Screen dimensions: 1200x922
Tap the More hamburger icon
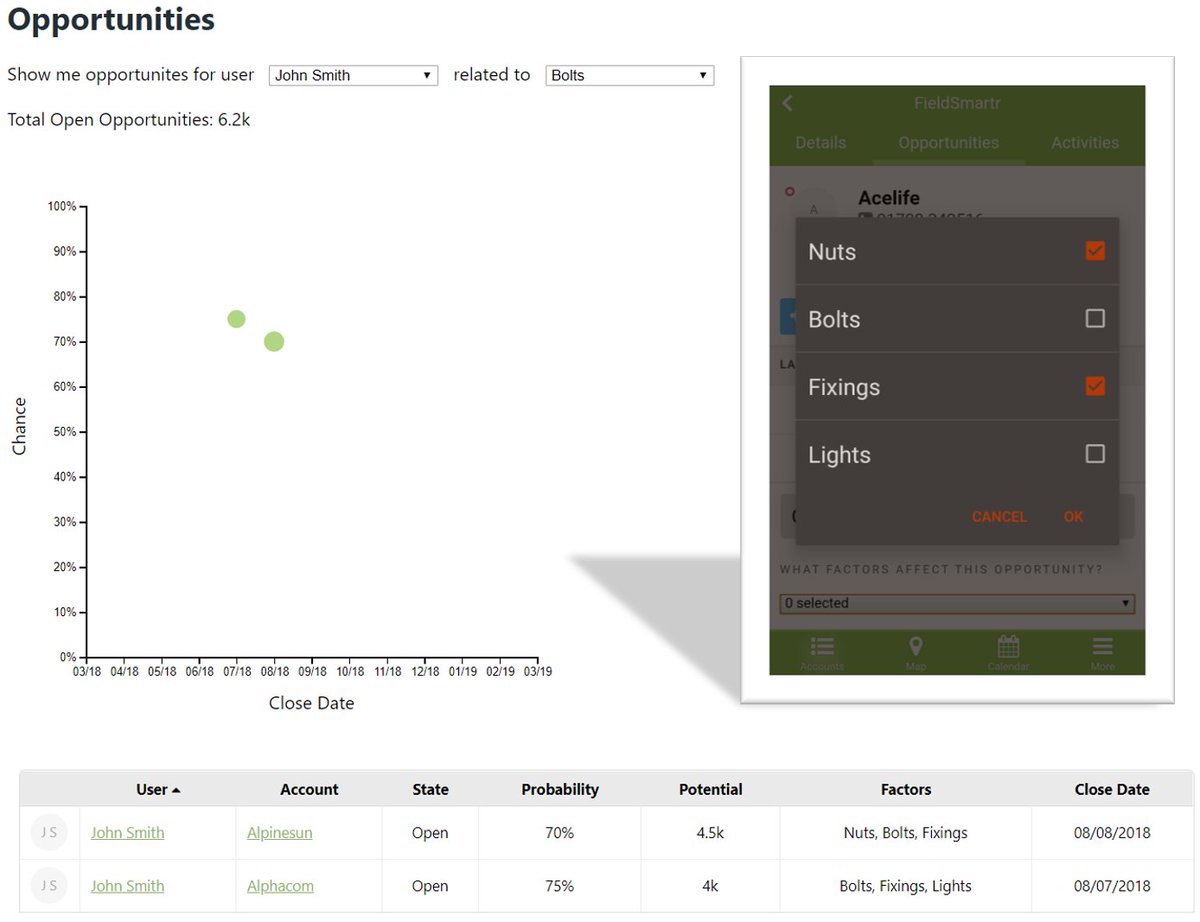click(1101, 649)
